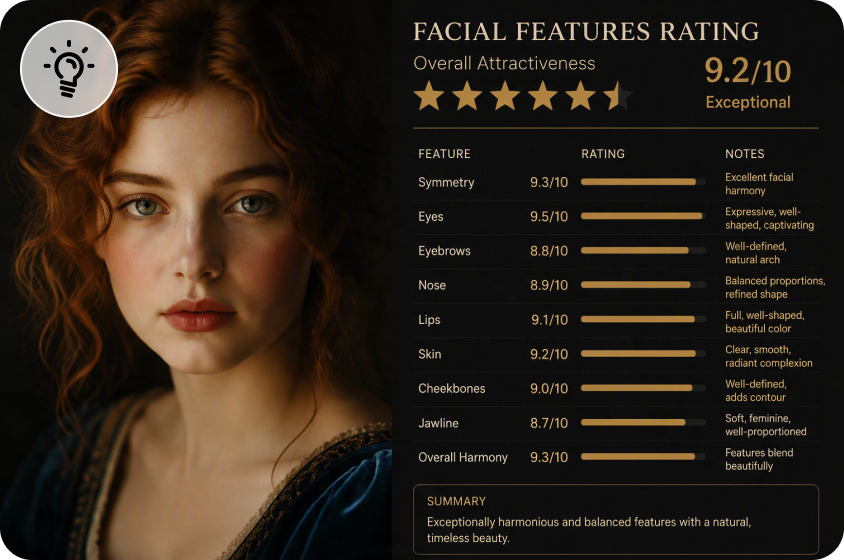Click the "Cheekbones" feature label
844x560 pixels.
tap(452, 389)
